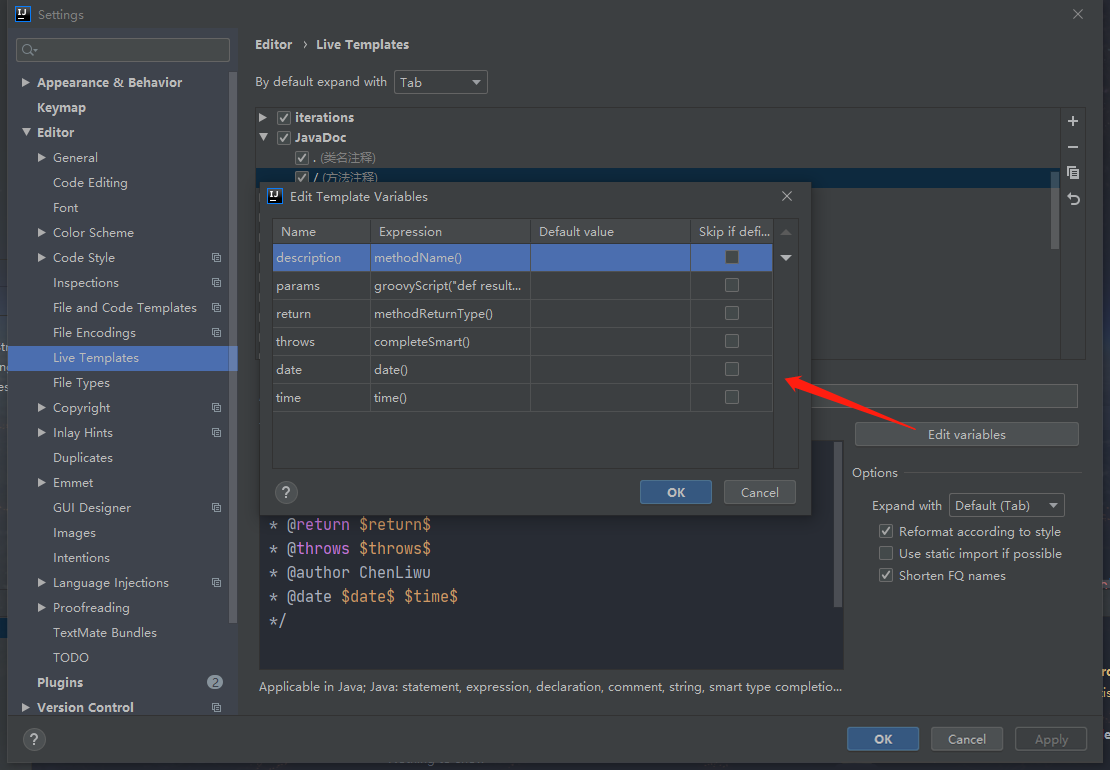
Task: Open the Expand with Default (Tab) dropdown
Action: pos(1006,506)
